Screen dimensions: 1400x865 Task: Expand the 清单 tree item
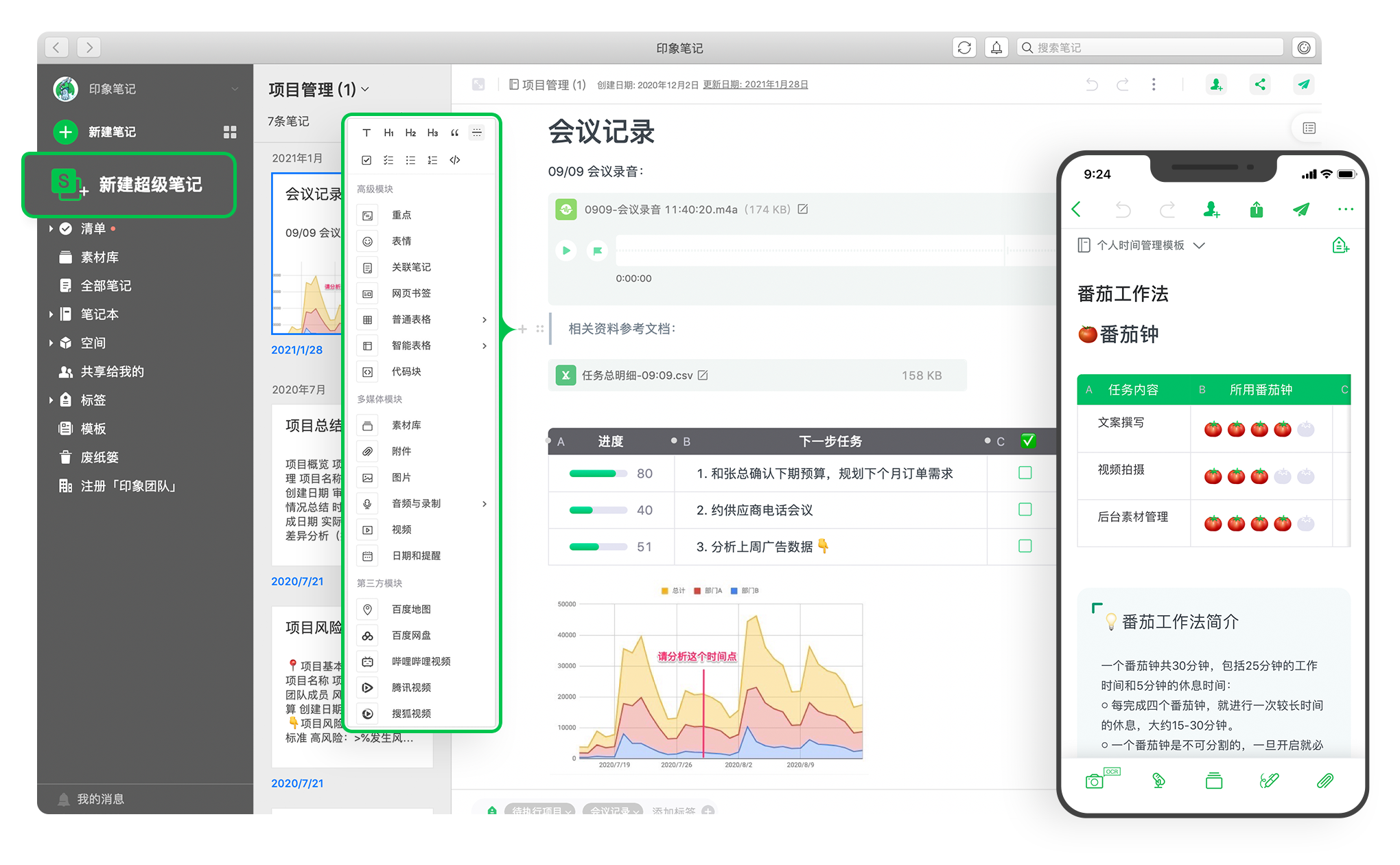[x=51, y=229]
